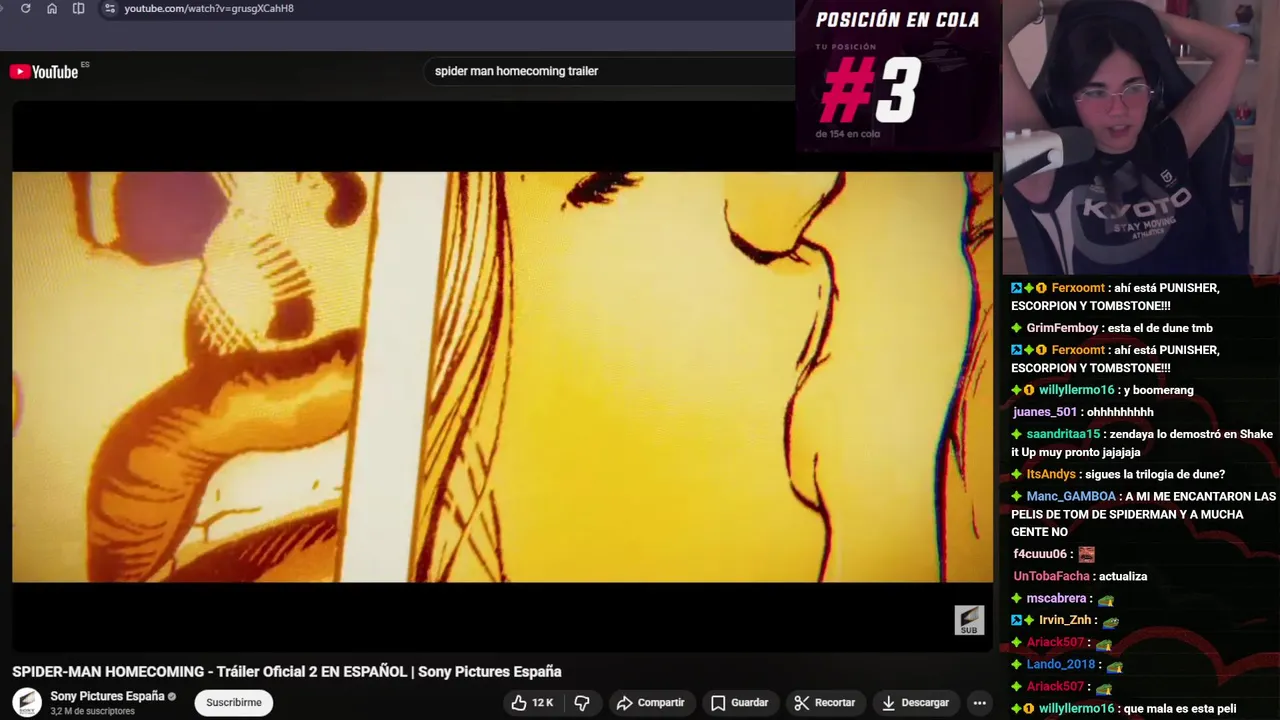Image resolution: width=1280 pixels, height=720 pixels.
Task: Click chat username f4cuuu06
Action: coord(1040,554)
